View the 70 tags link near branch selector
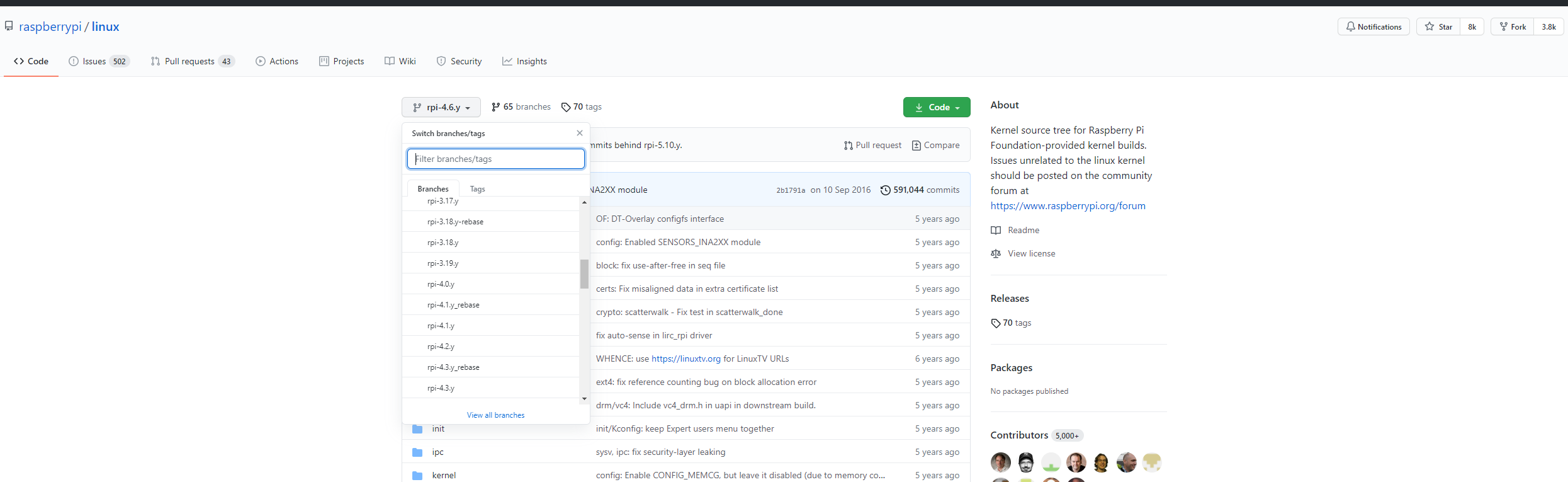Screen dimensions: 1568x482 point(582,107)
